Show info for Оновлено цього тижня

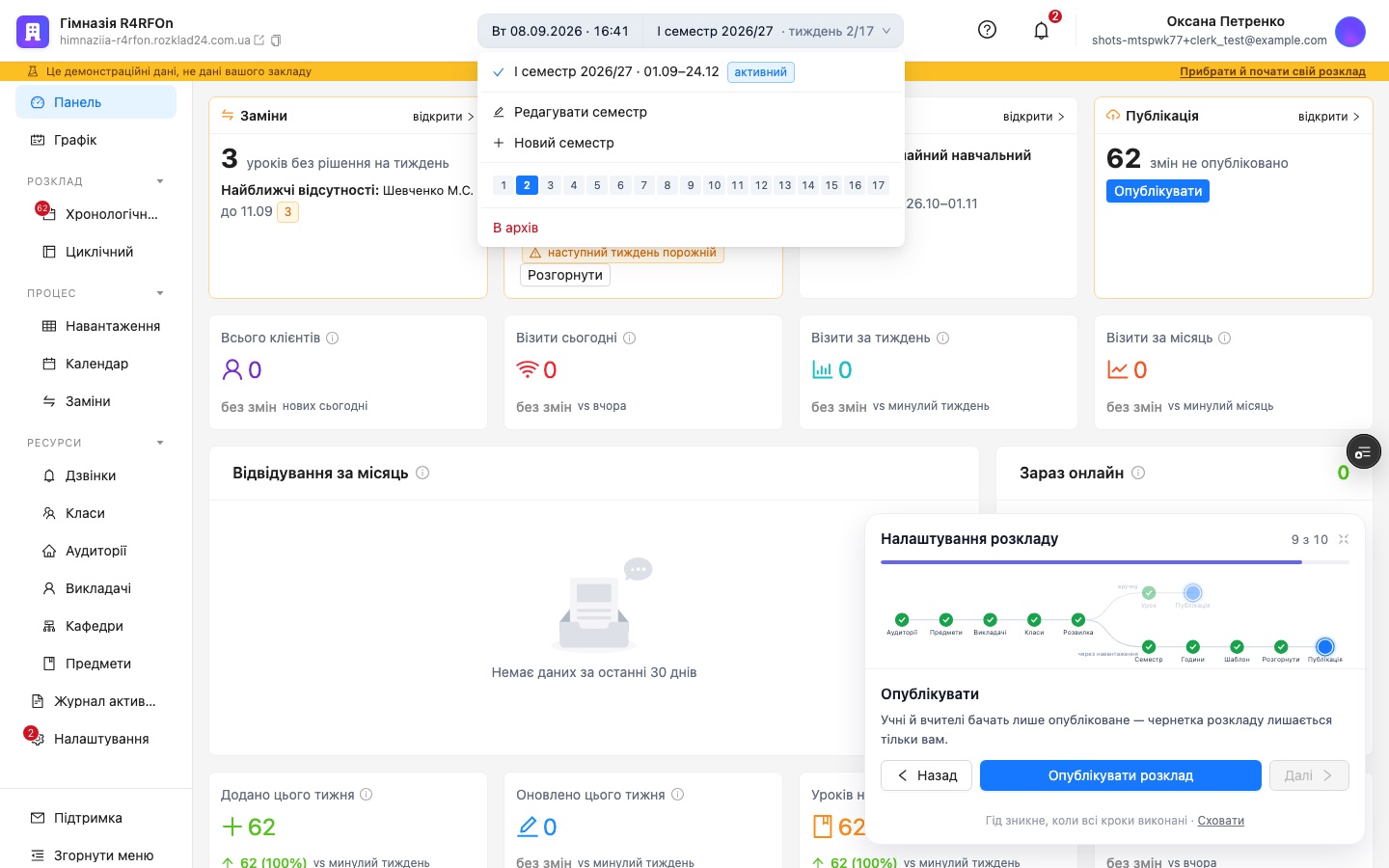(678, 795)
